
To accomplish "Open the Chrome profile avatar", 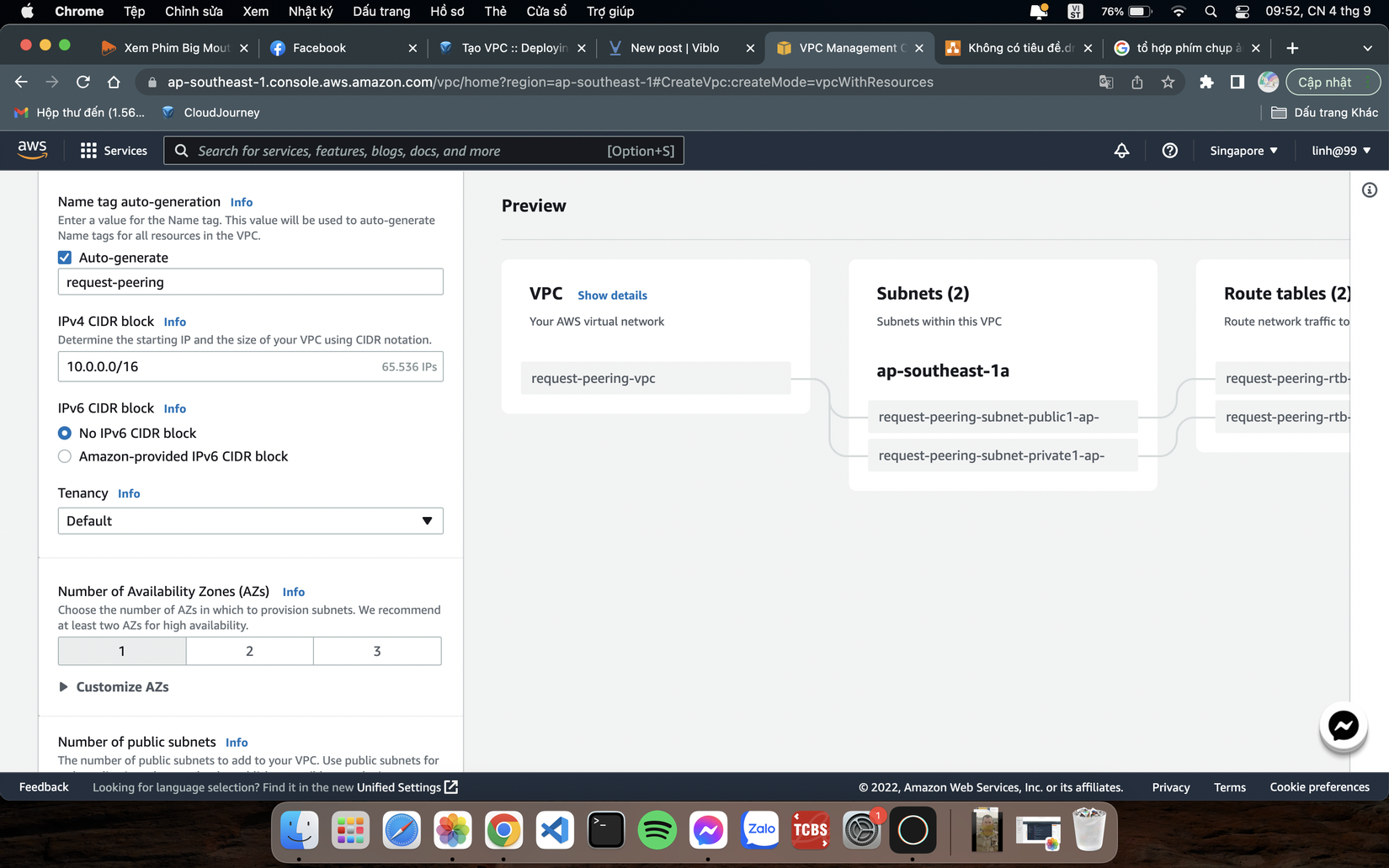I will point(1268,82).
